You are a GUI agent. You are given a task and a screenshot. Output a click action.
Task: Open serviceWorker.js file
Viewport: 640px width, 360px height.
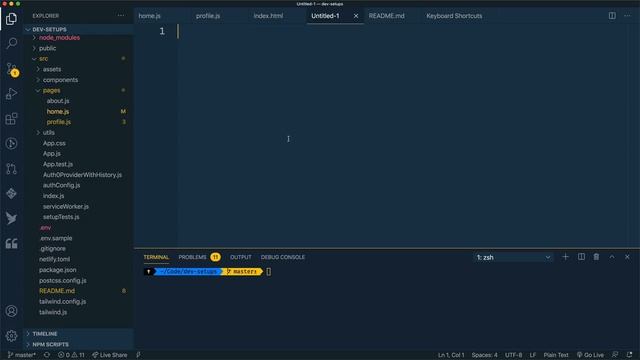[66, 207]
